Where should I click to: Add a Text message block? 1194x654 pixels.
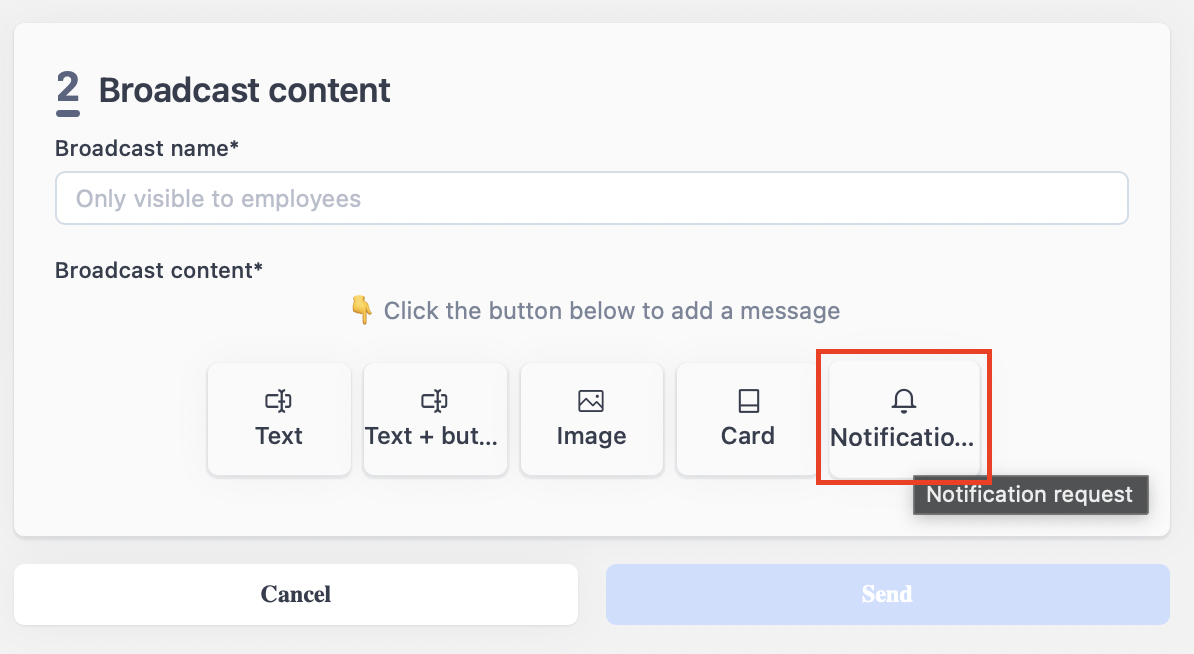click(279, 419)
